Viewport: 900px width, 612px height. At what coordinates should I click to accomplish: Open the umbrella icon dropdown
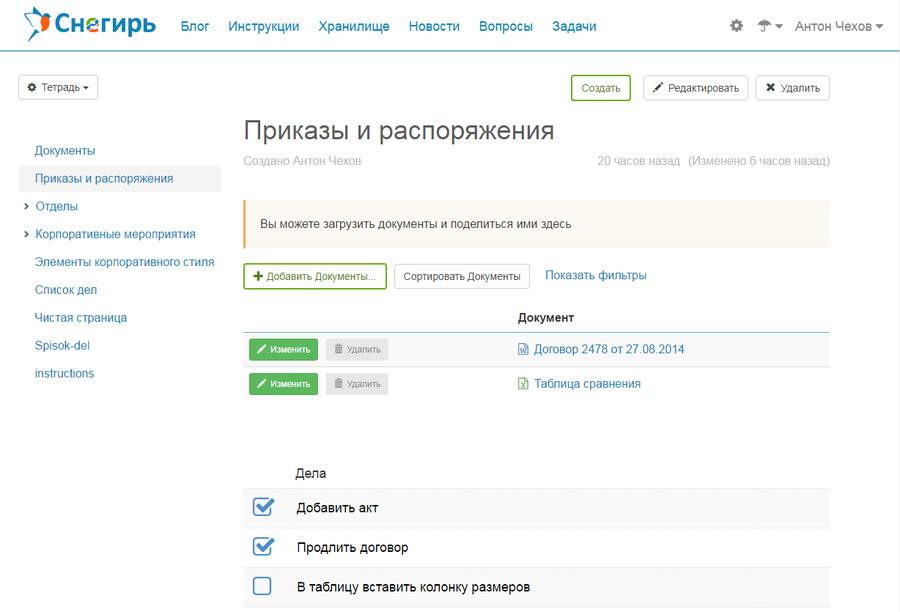coord(770,26)
